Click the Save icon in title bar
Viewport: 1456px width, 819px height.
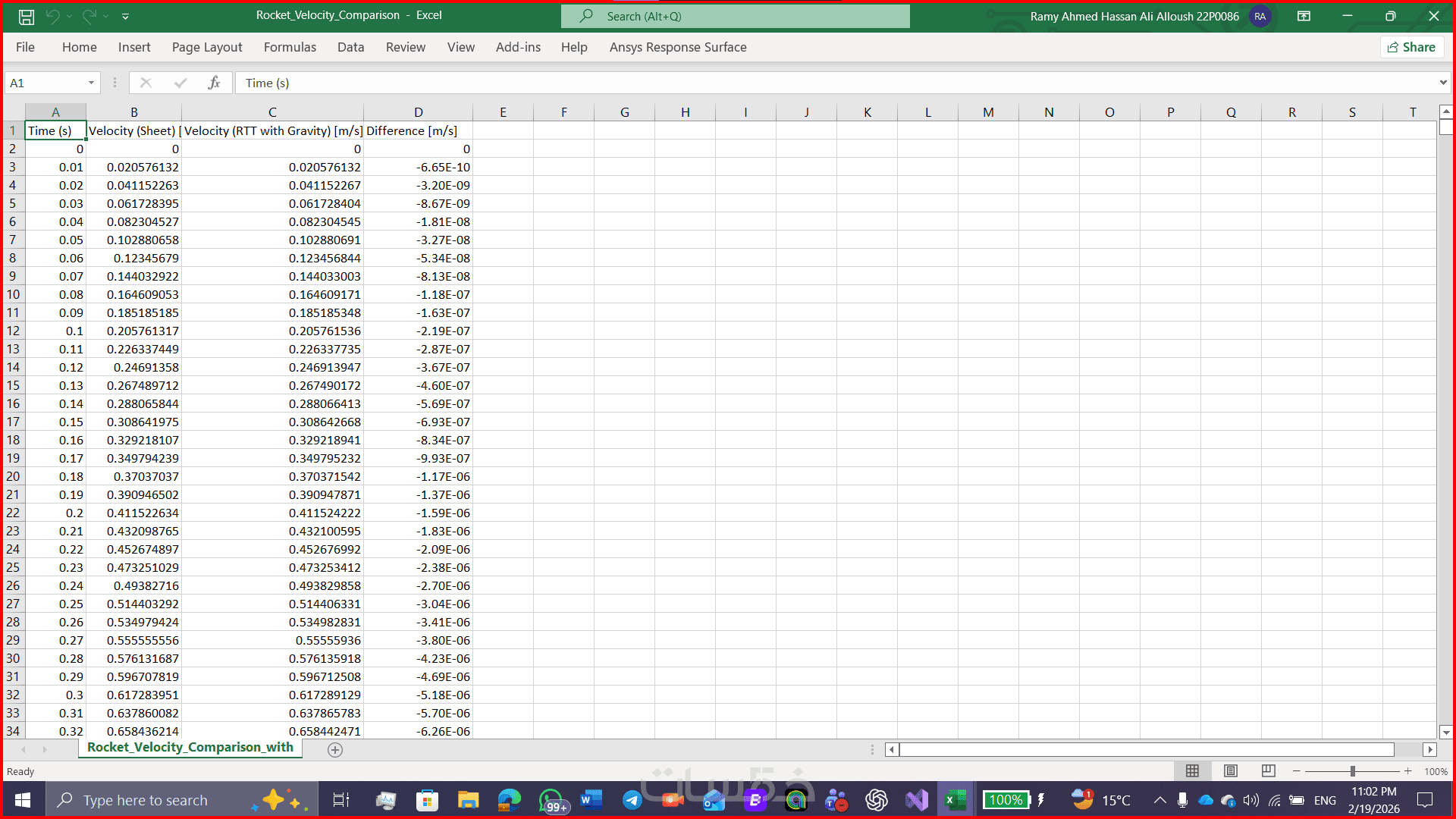(x=27, y=16)
